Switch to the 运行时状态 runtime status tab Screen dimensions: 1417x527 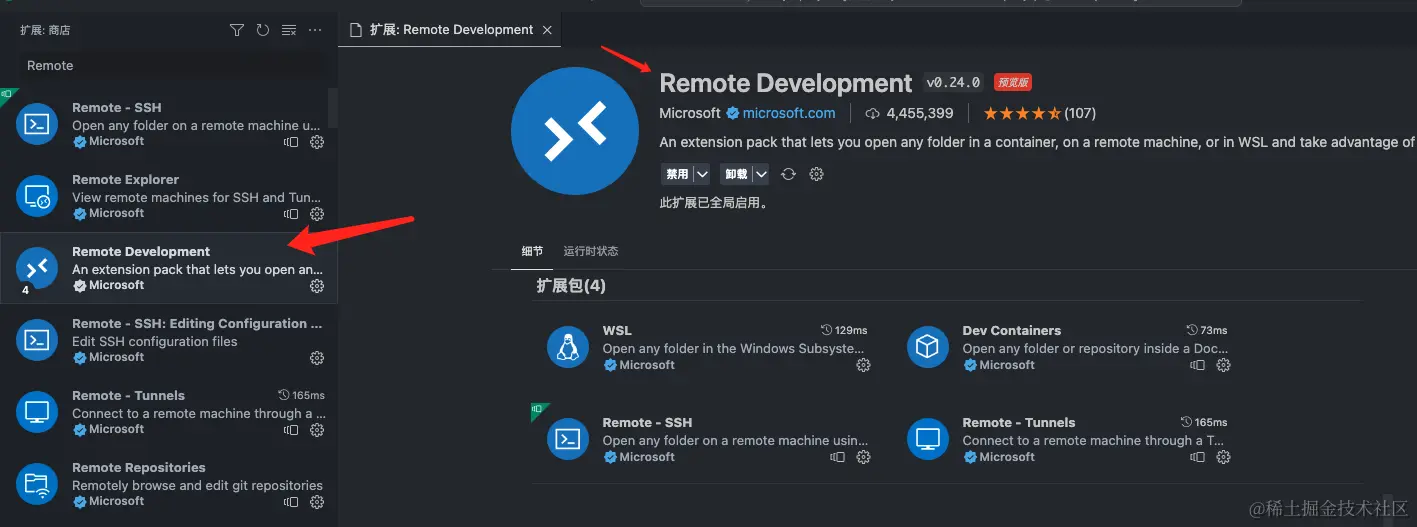click(591, 251)
